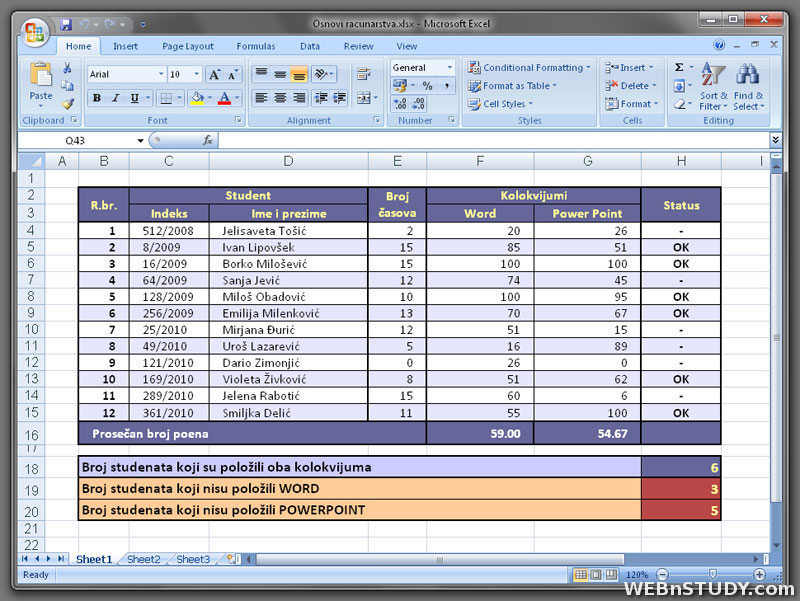Click the Borders icon
Viewport: 800px width, 601px height.
(x=166, y=98)
